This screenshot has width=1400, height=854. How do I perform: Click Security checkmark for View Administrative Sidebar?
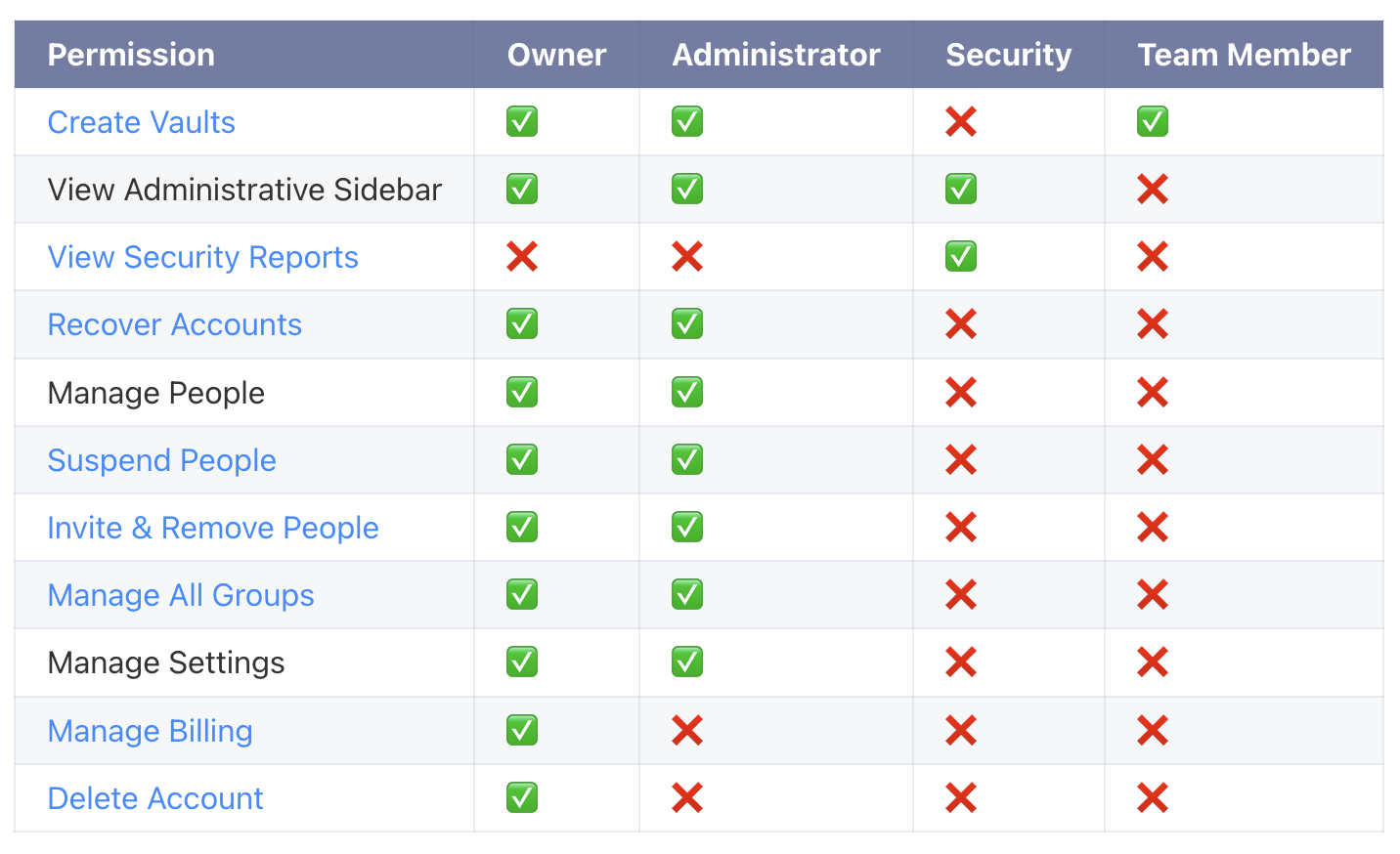tap(961, 190)
